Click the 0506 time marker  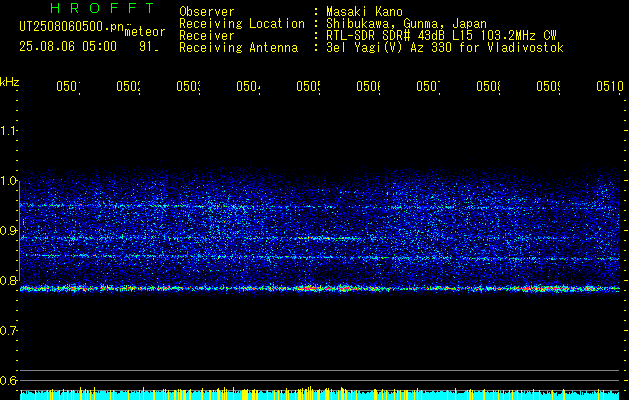click(369, 86)
